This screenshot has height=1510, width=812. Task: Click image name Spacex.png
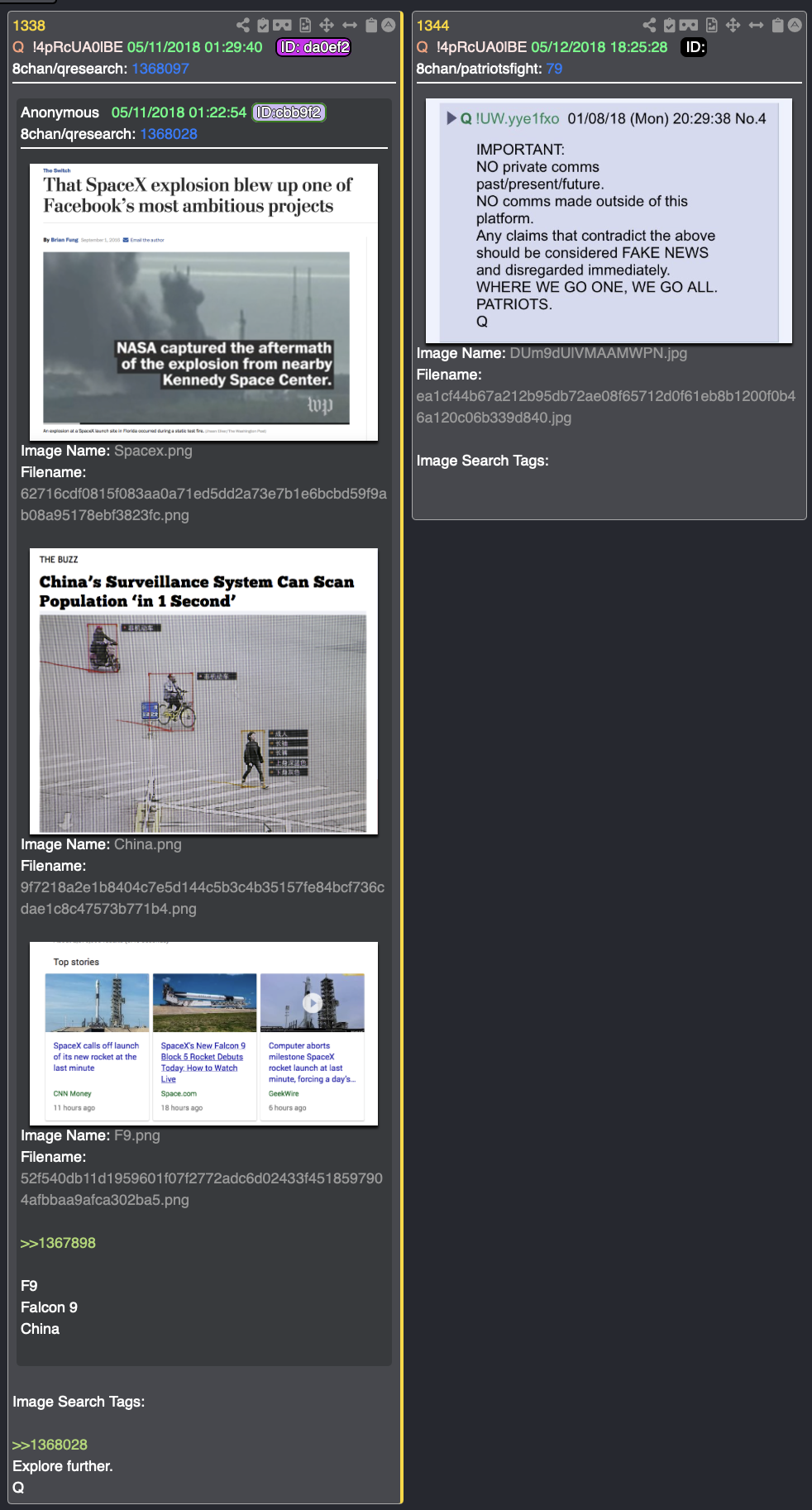point(153,451)
